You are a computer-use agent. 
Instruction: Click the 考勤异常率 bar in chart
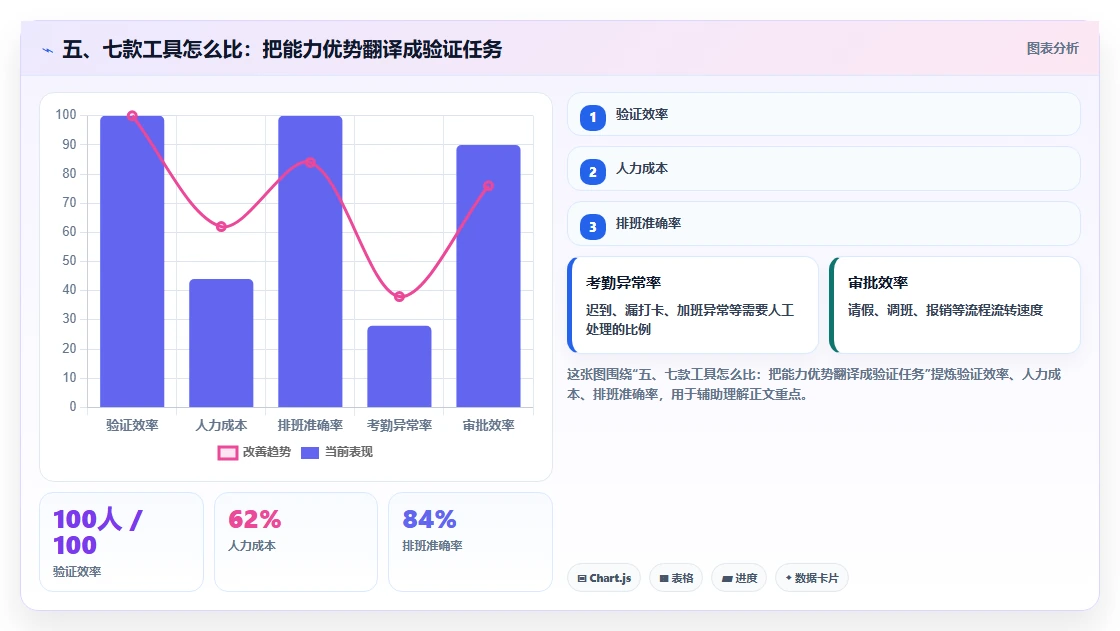click(399, 367)
